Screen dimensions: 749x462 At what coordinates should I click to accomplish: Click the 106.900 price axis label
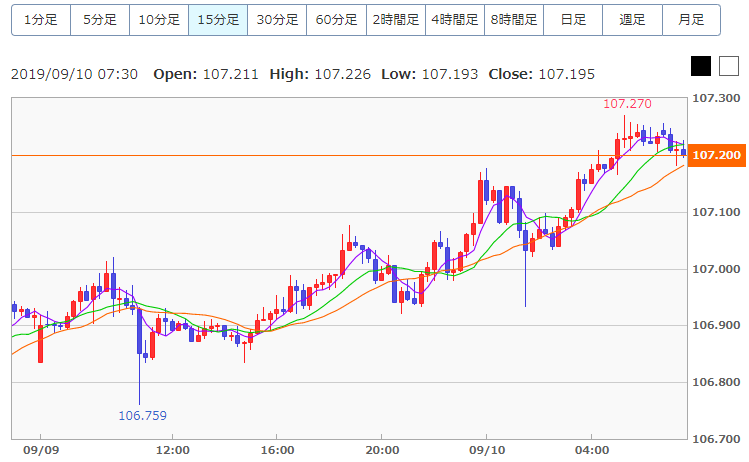tap(716, 325)
